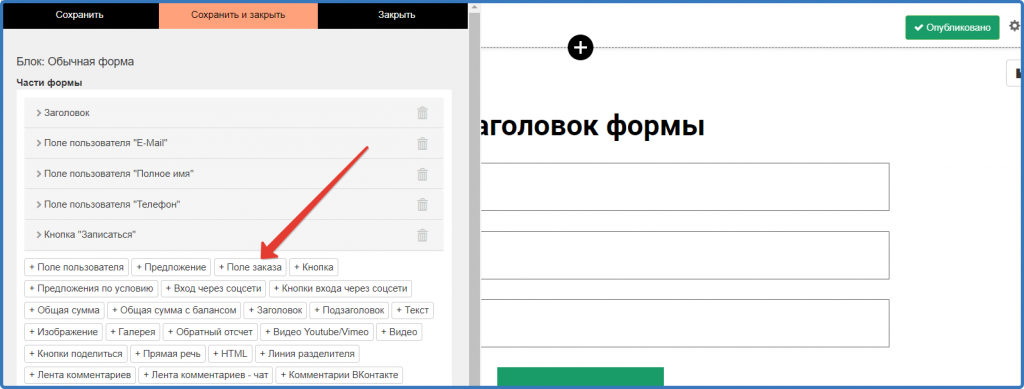Image resolution: width=1024 pixels, height=389 pixels.
Task: Add Лента комментариев - чат part
Action: pyautogui.click(x=206, y=375)
